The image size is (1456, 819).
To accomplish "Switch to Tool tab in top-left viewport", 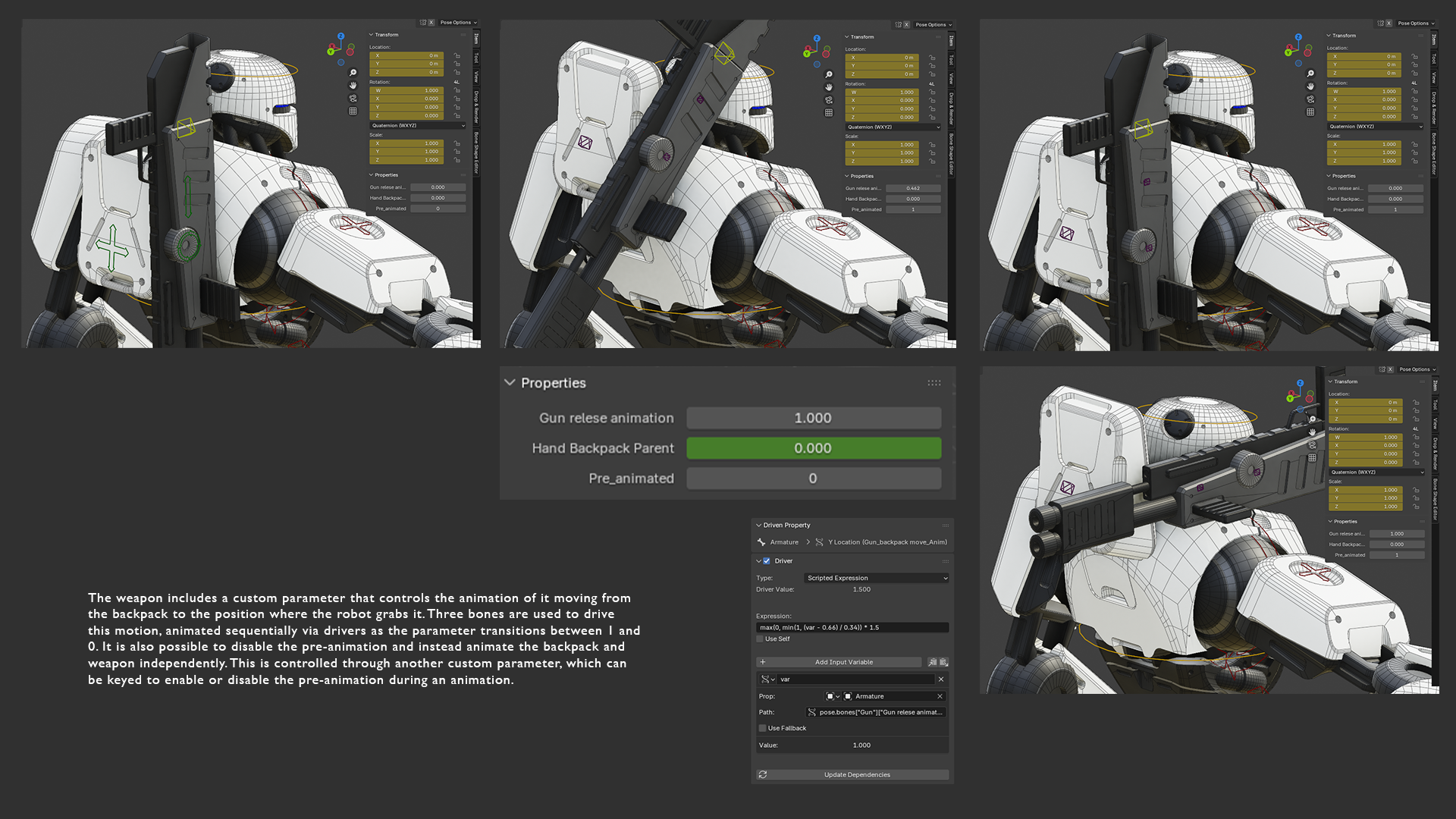I will [476, 58].
